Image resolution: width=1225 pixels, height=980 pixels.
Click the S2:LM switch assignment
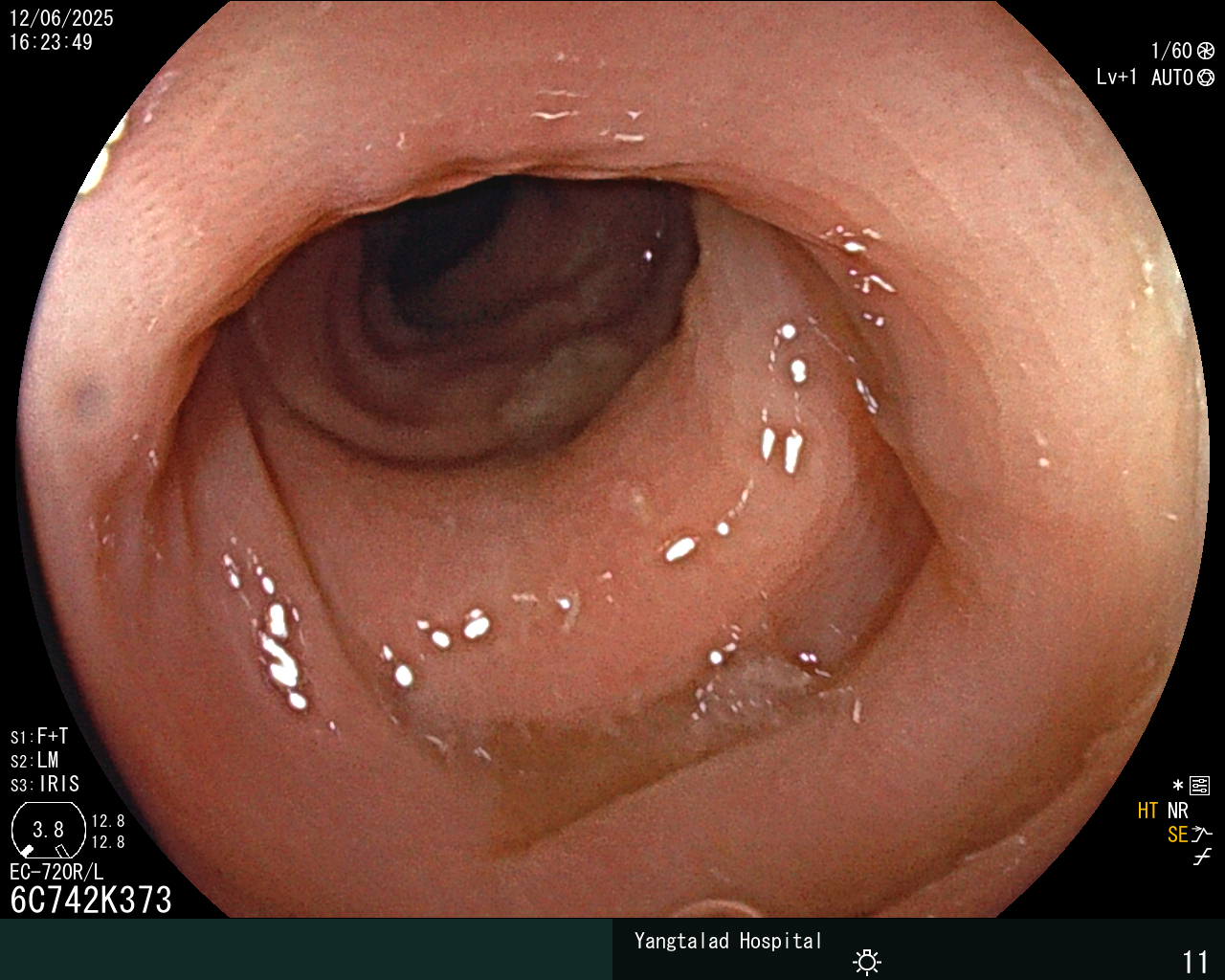[x=34, y=760]
